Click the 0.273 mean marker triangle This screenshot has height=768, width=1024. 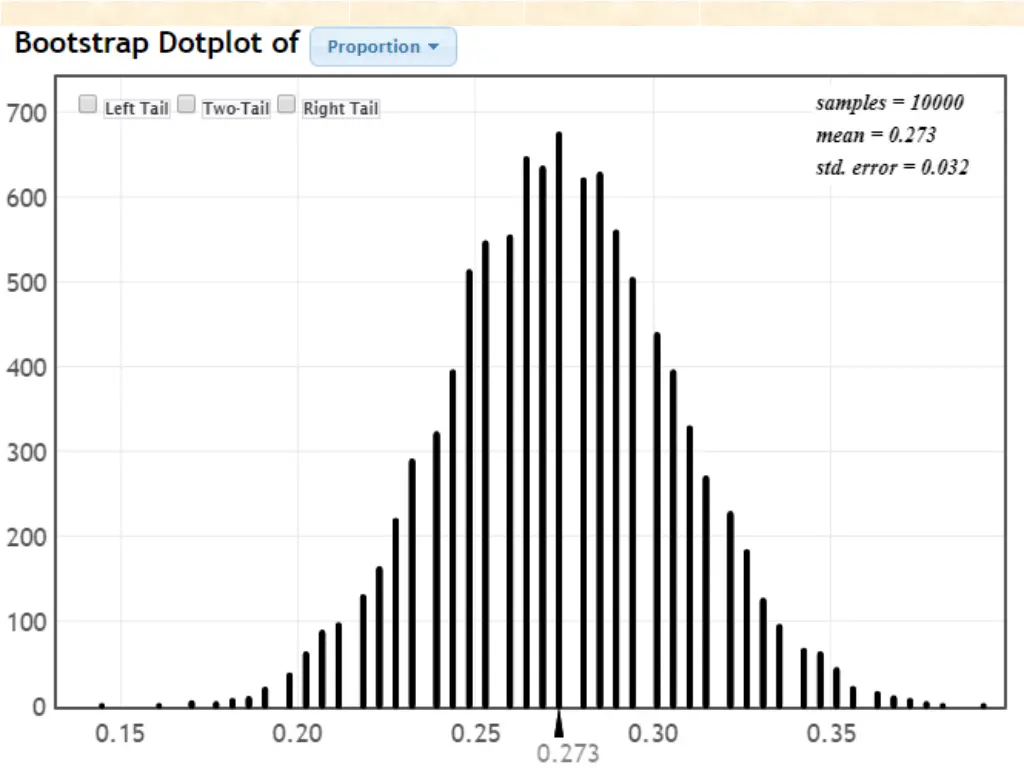click(x=558, y=725)
